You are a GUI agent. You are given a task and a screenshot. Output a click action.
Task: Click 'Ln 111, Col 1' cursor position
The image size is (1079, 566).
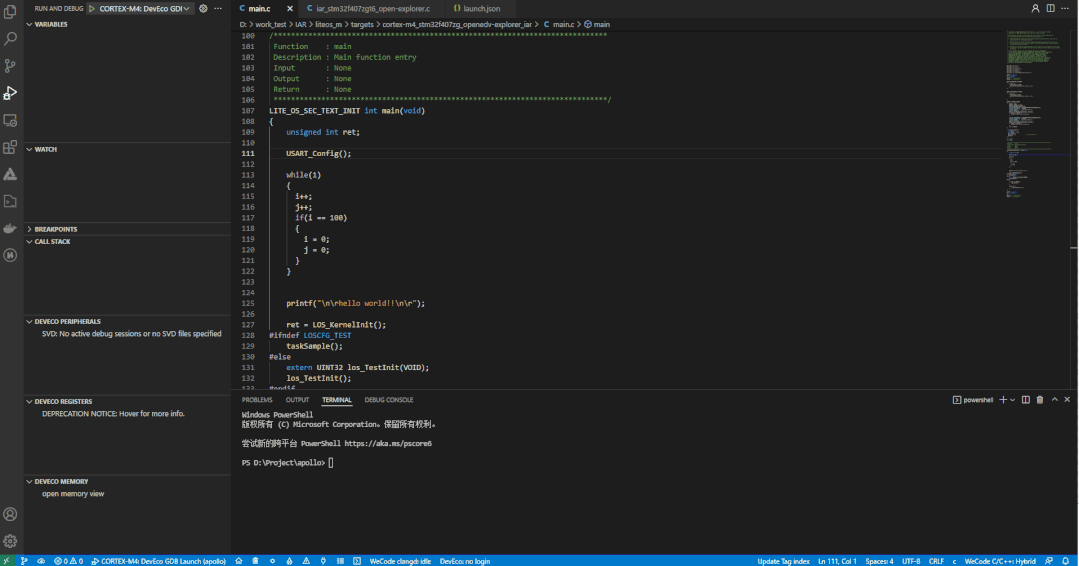click(837, 561)
